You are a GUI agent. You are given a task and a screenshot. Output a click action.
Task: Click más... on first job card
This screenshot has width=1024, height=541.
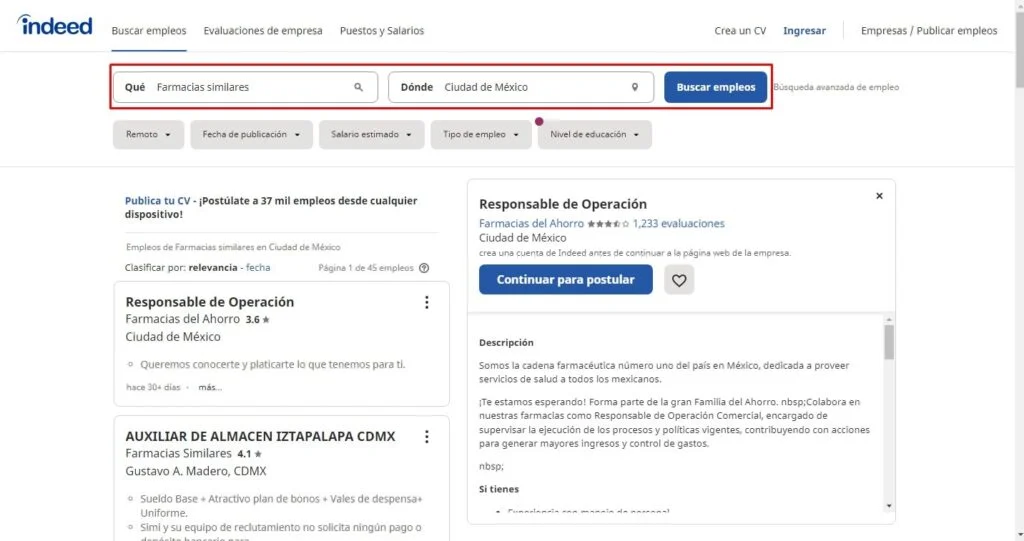(x=210, y=387)
